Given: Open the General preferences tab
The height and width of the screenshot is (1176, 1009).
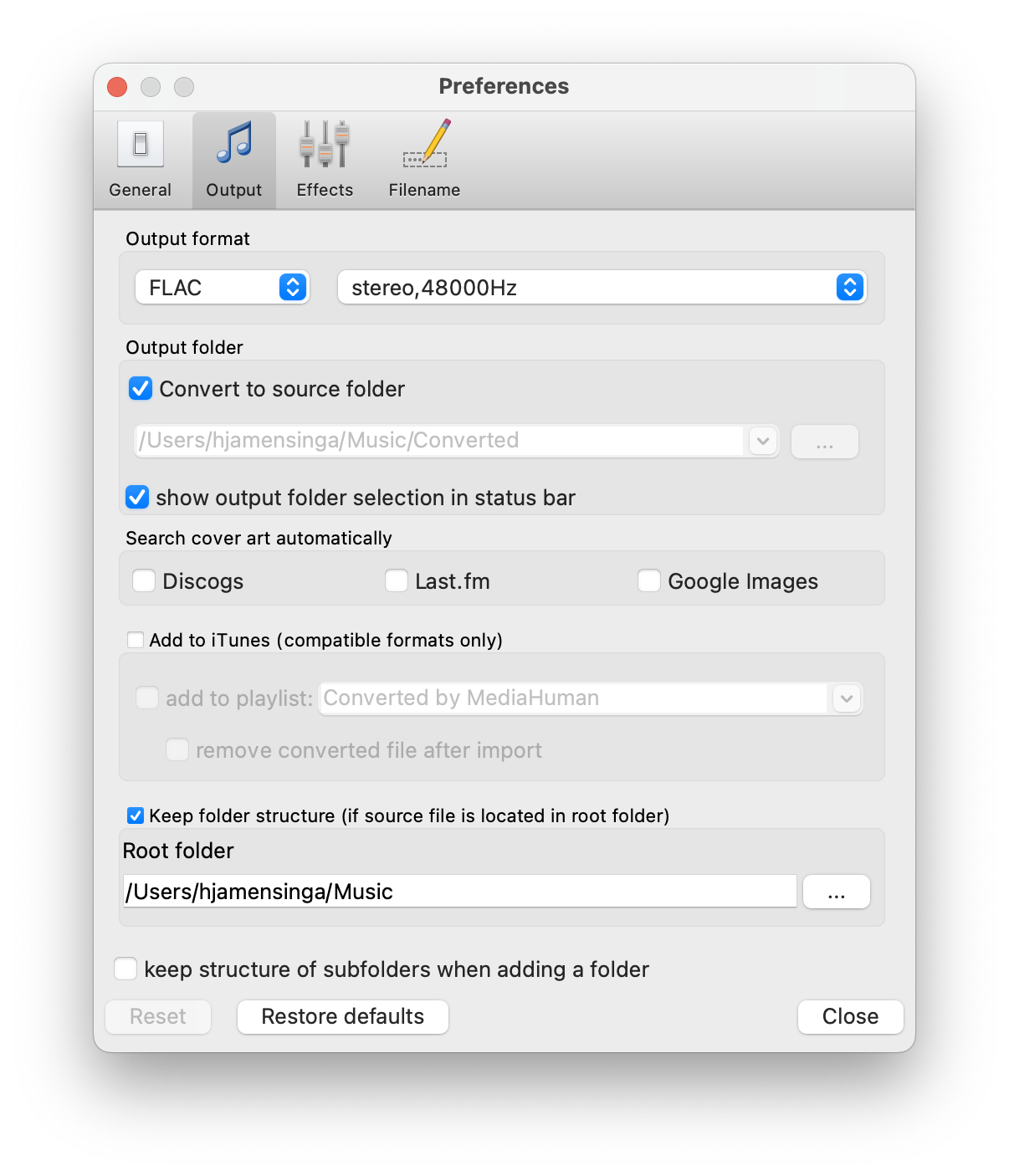Looking at the screenshot, I should pyautogui.click(x=139, y=159).
